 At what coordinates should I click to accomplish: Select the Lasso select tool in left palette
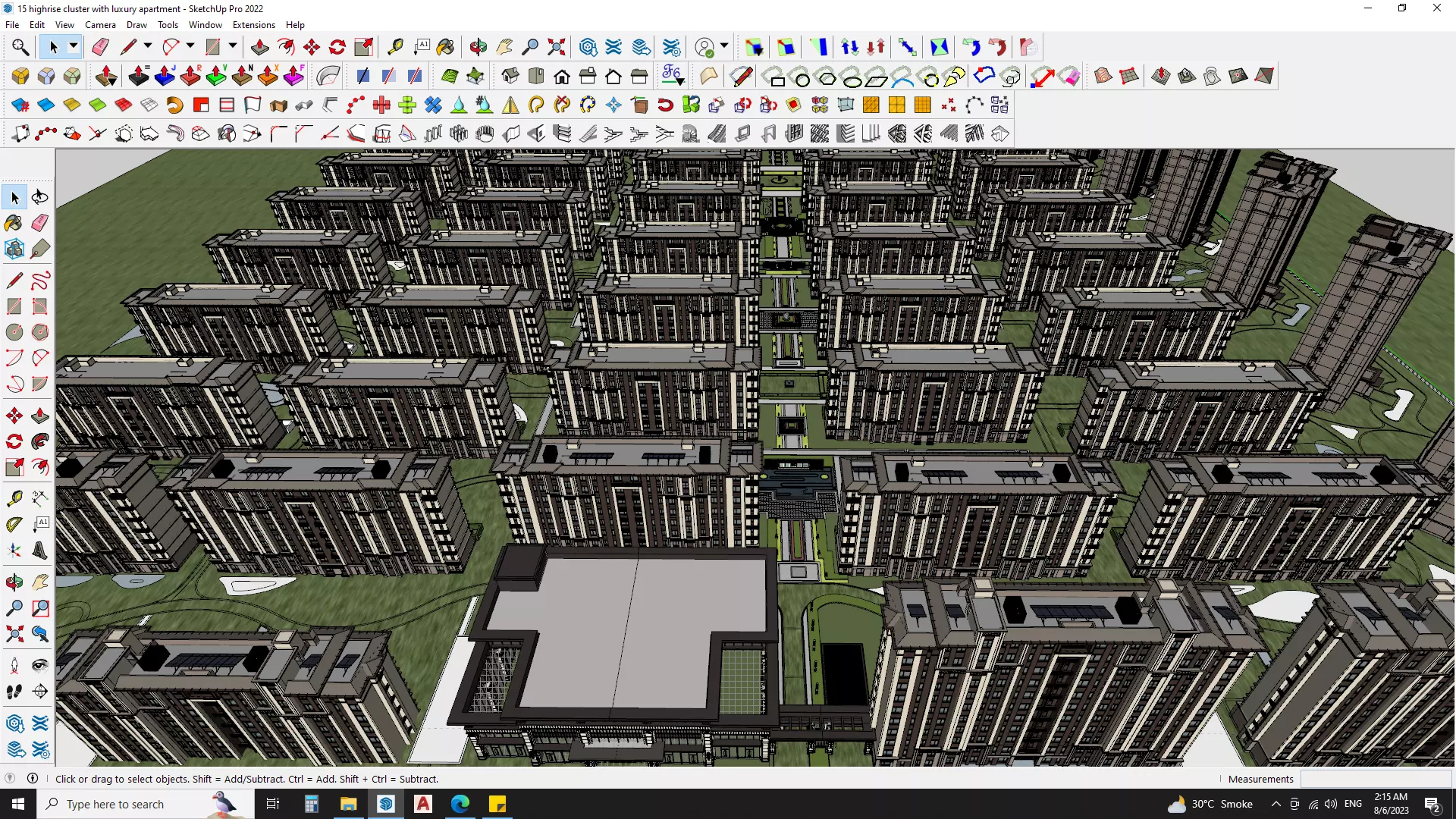(40, 197)
